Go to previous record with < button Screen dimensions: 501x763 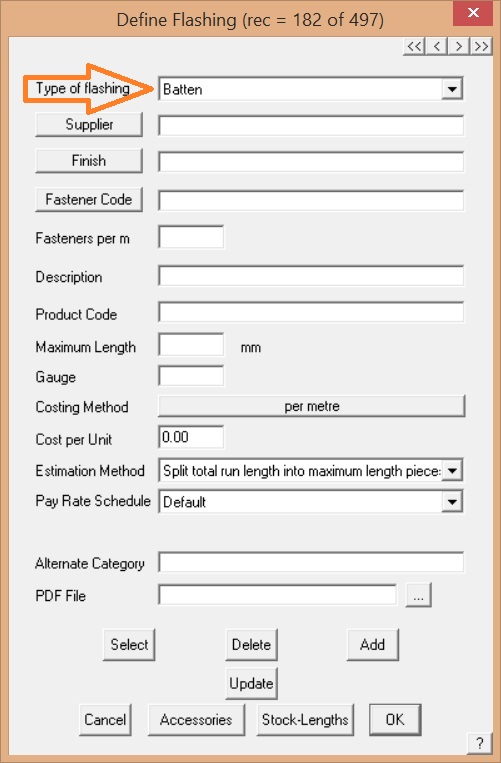437,46
